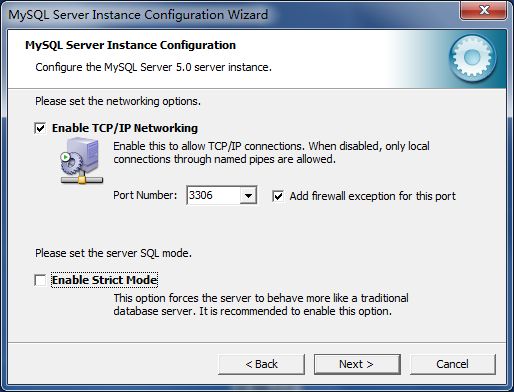Close the wizard with the red X

pos(484,10)
